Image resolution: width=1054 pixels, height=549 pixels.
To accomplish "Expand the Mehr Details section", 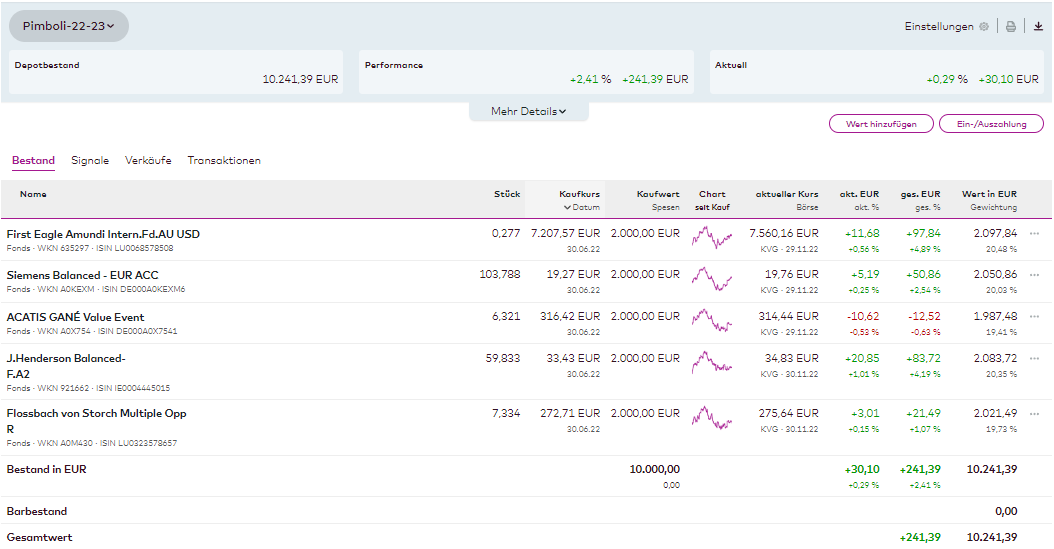I will pos(528,111).
